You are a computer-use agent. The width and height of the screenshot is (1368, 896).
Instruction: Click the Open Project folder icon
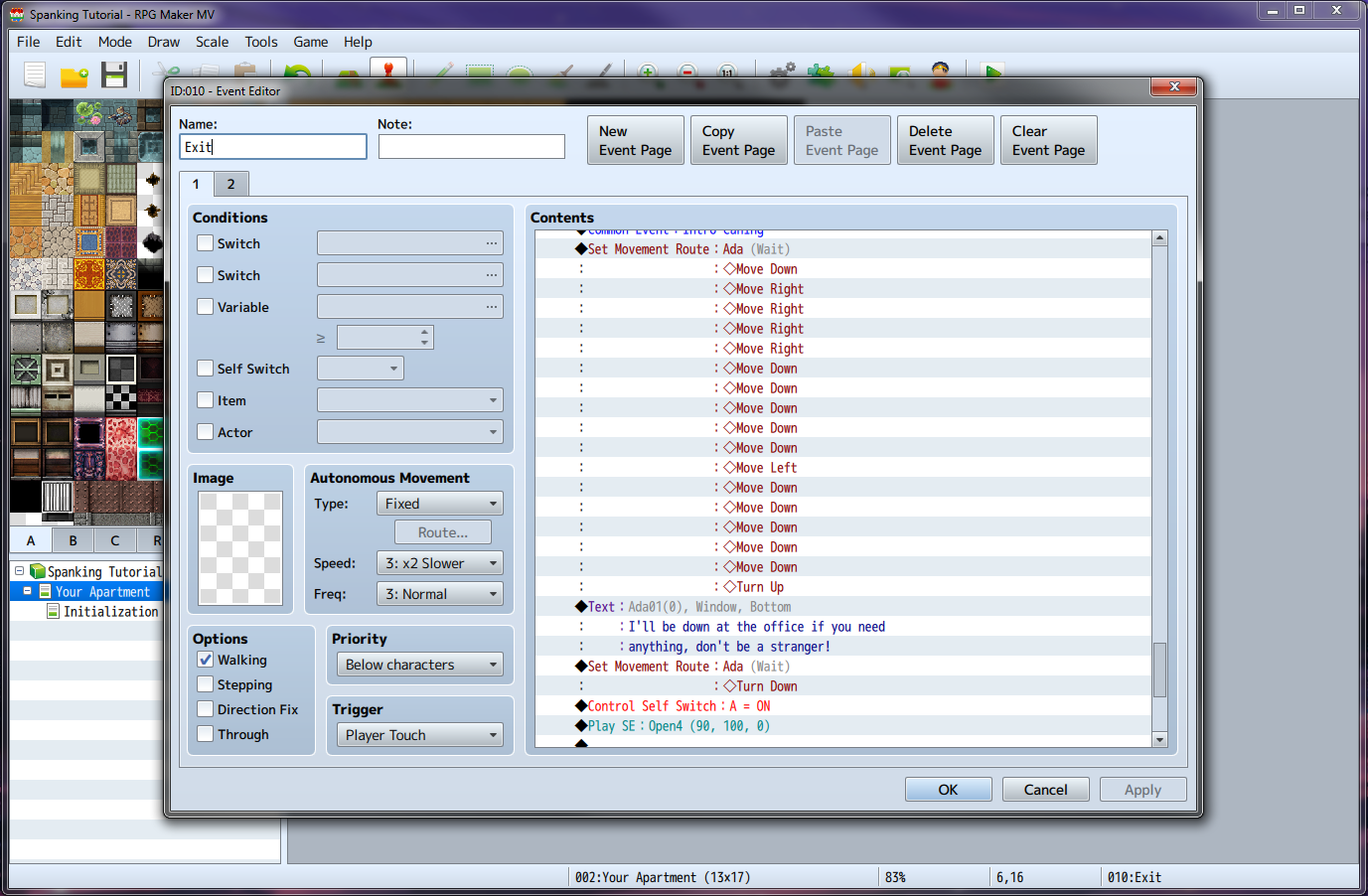(75, 75)
